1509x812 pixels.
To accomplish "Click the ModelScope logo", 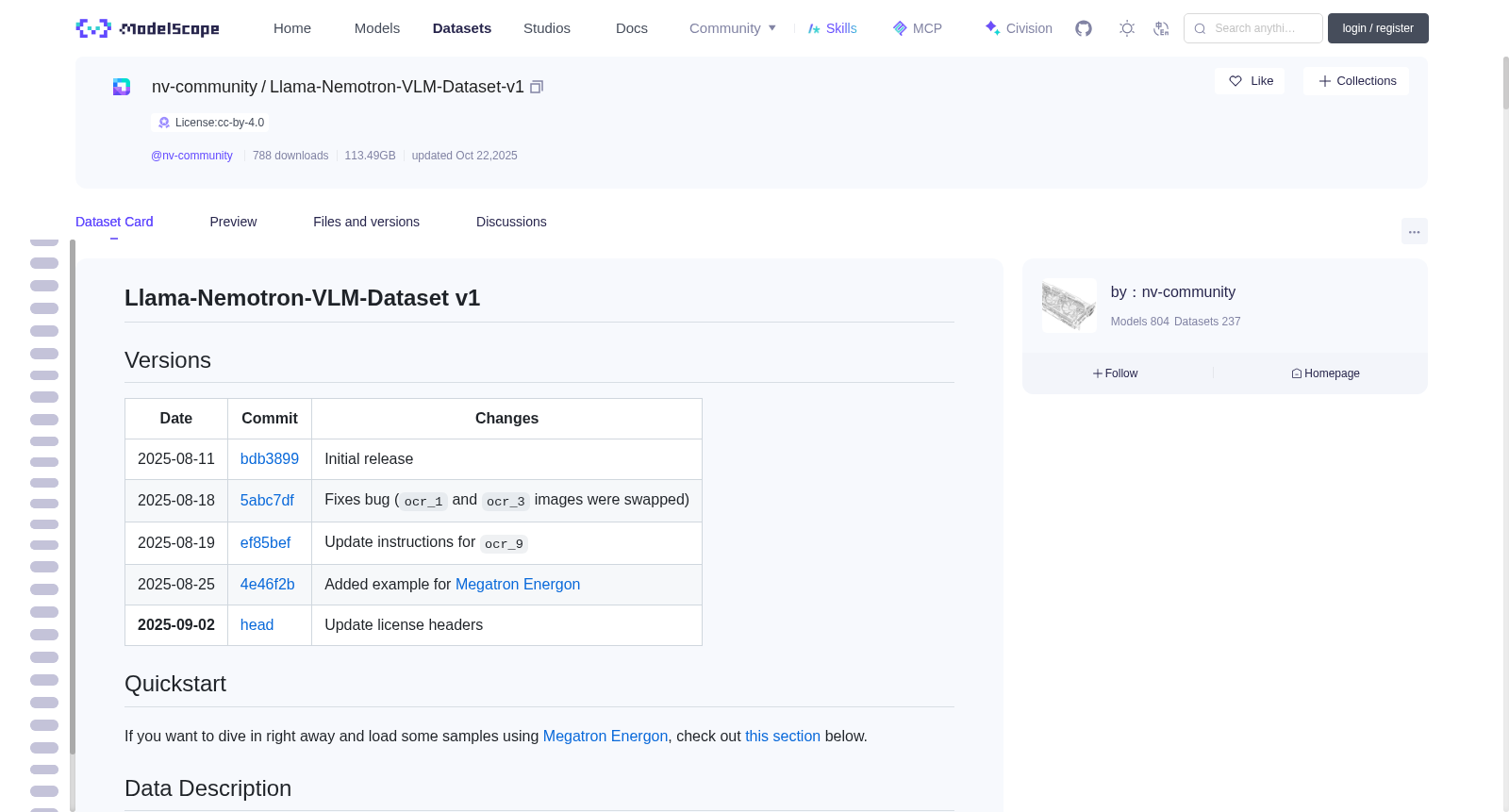I will coord(148,28).
